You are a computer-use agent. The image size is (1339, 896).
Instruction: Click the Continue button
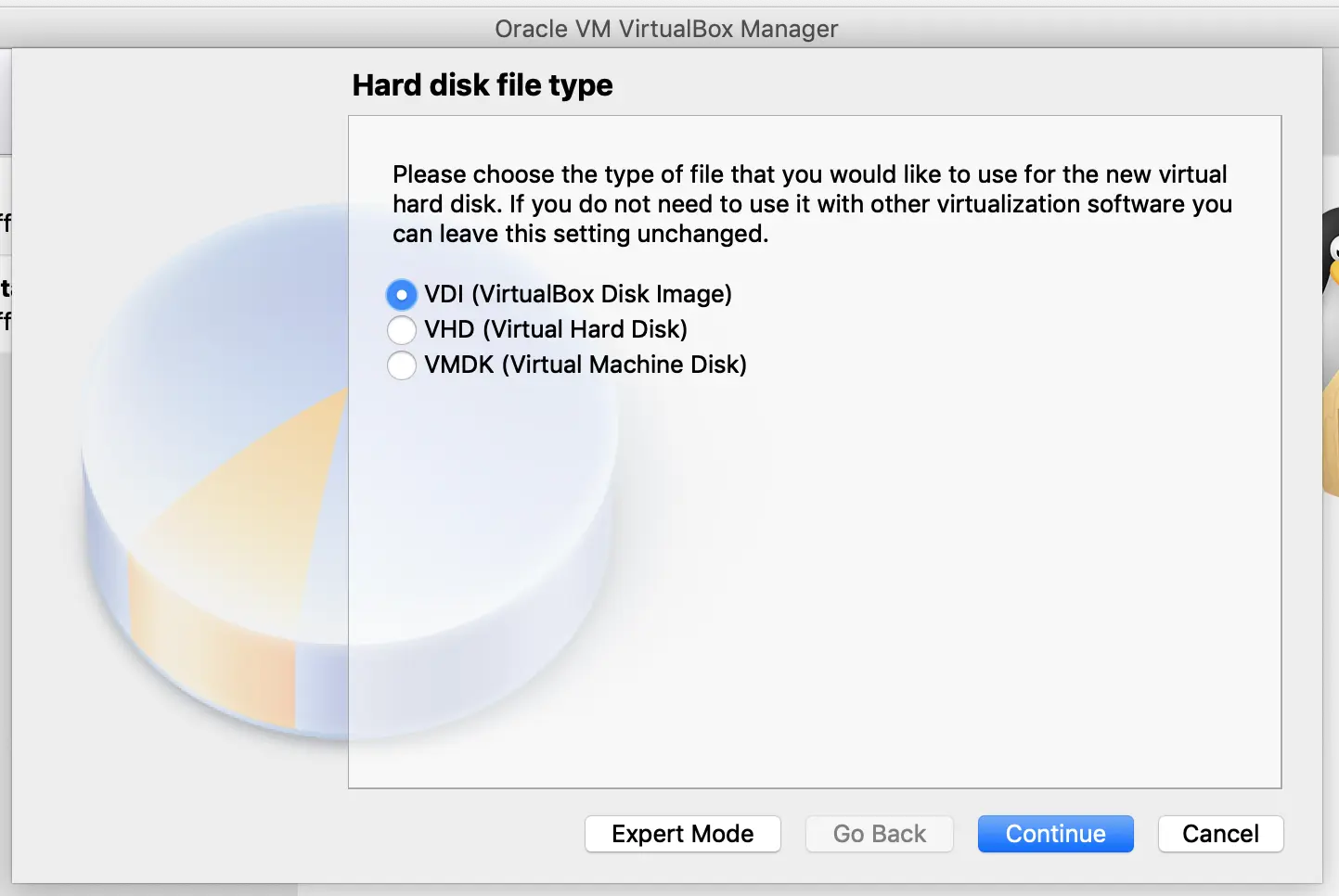[1055, 834]
